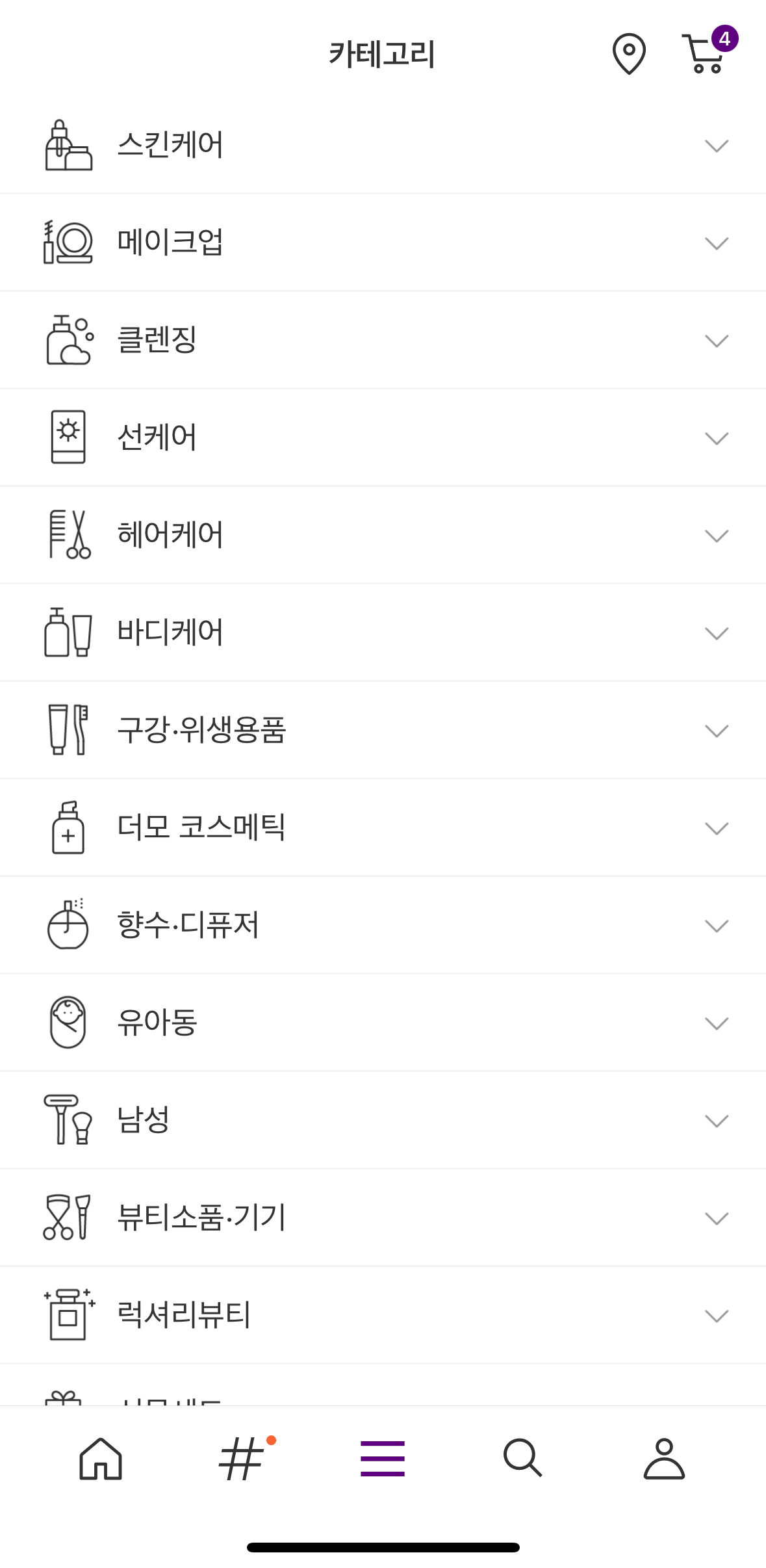766x1568 pixels.
Task: Expand the 럭셔리뷰티 category chevron
Action: (716, 1316)
